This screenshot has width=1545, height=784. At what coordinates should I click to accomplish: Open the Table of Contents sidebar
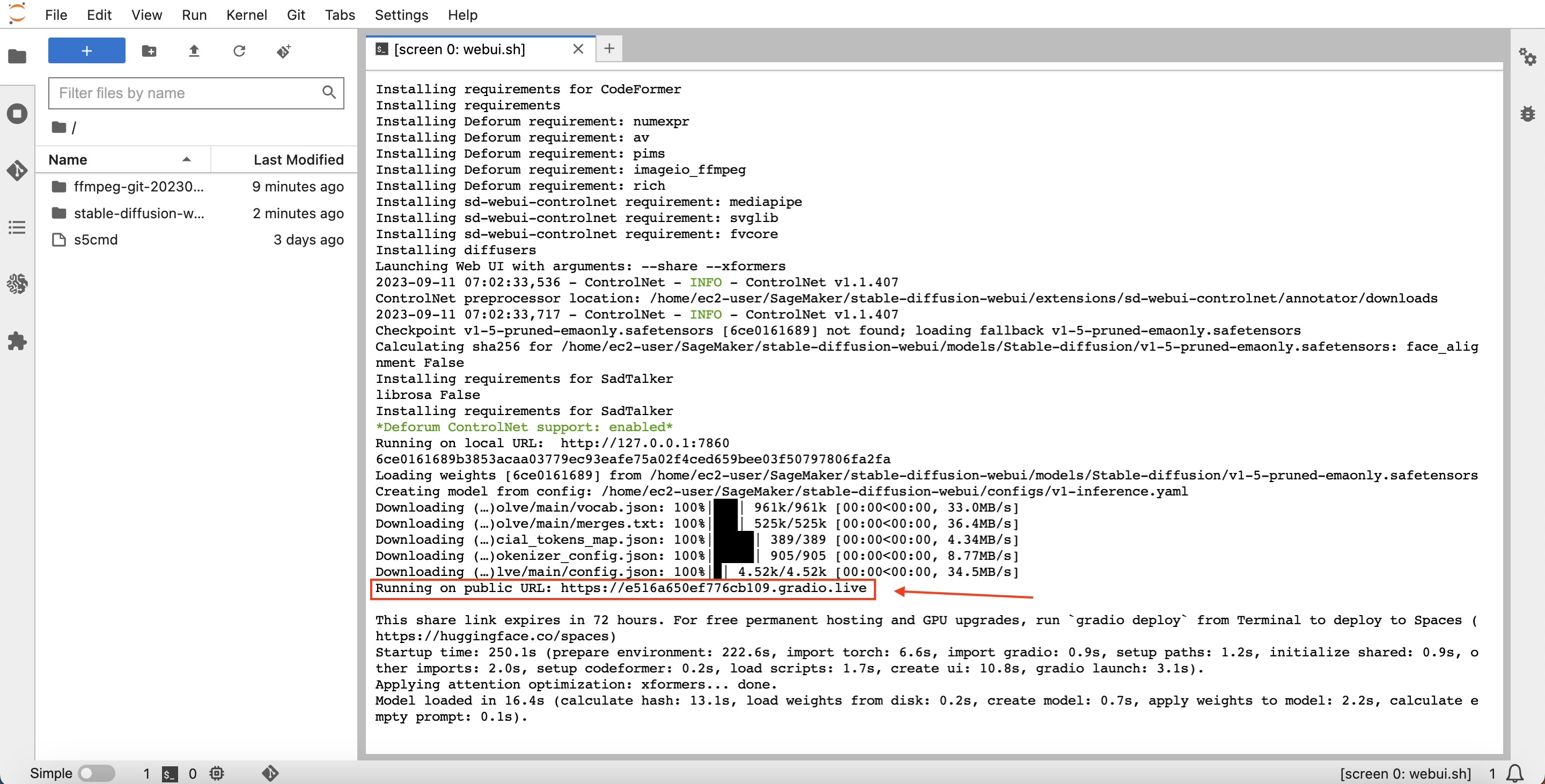click(x=17, y=227)
